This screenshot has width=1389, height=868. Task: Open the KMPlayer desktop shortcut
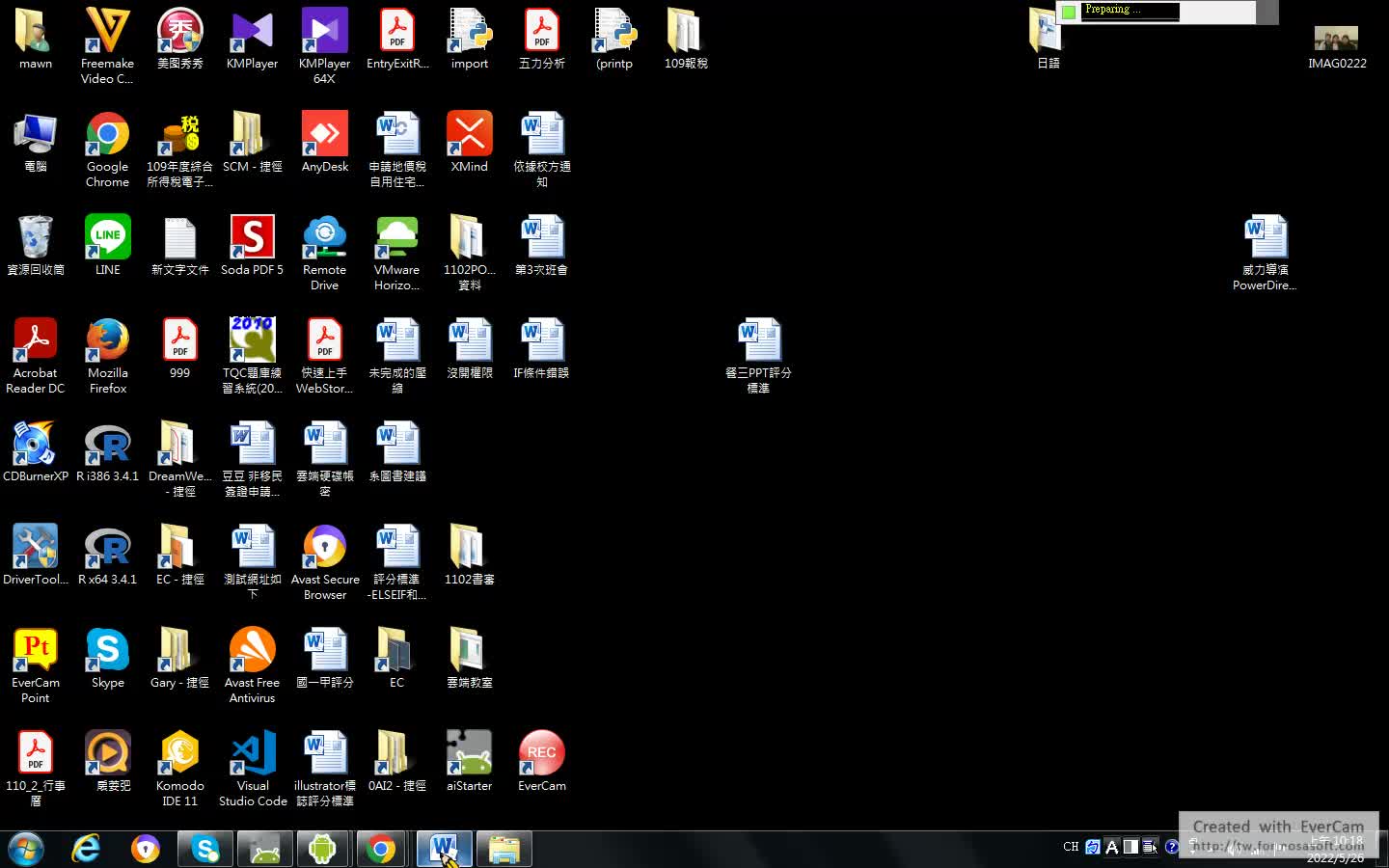click(252, 38)
